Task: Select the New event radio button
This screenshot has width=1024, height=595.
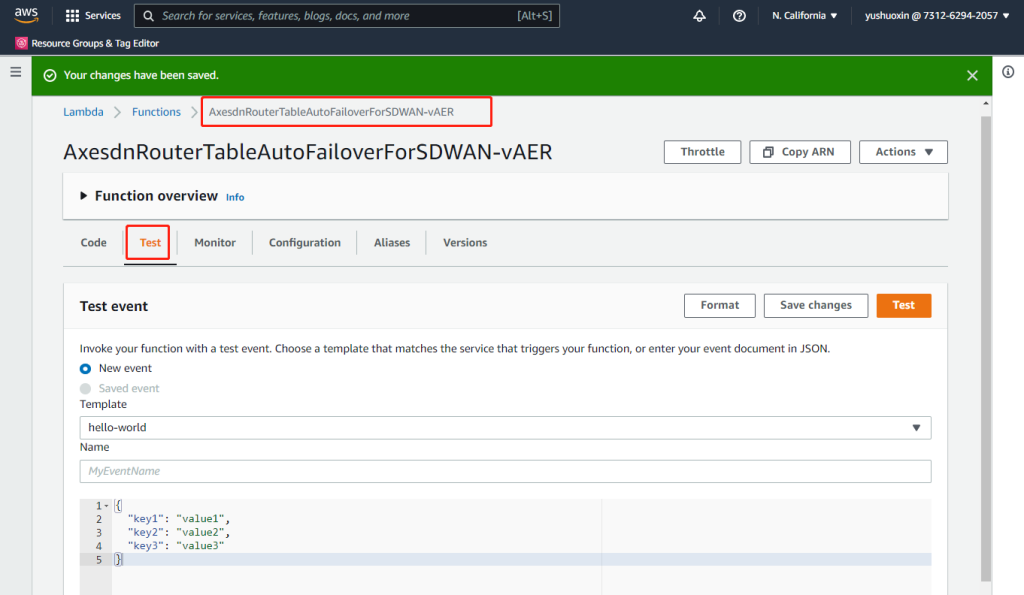Action: [x=86, y=369]
